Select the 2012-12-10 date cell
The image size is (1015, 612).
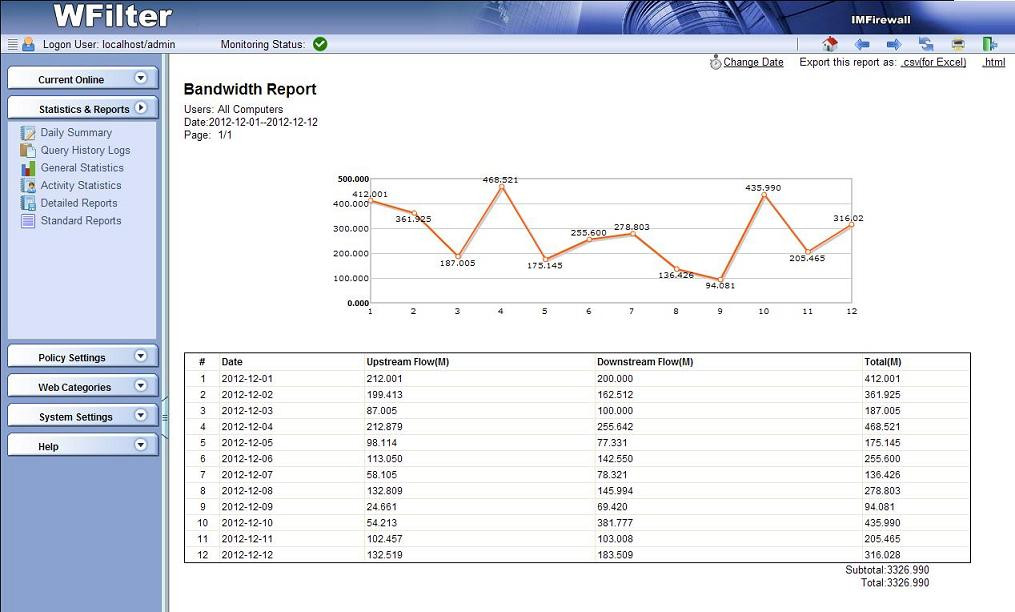(247, 523)
